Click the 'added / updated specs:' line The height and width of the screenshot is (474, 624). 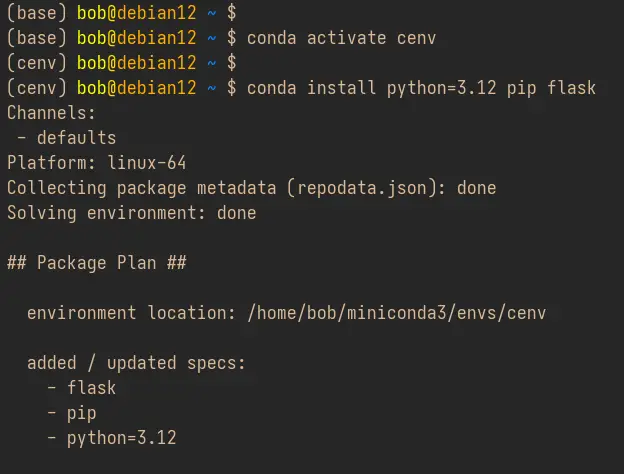click(x=136, y=363)
